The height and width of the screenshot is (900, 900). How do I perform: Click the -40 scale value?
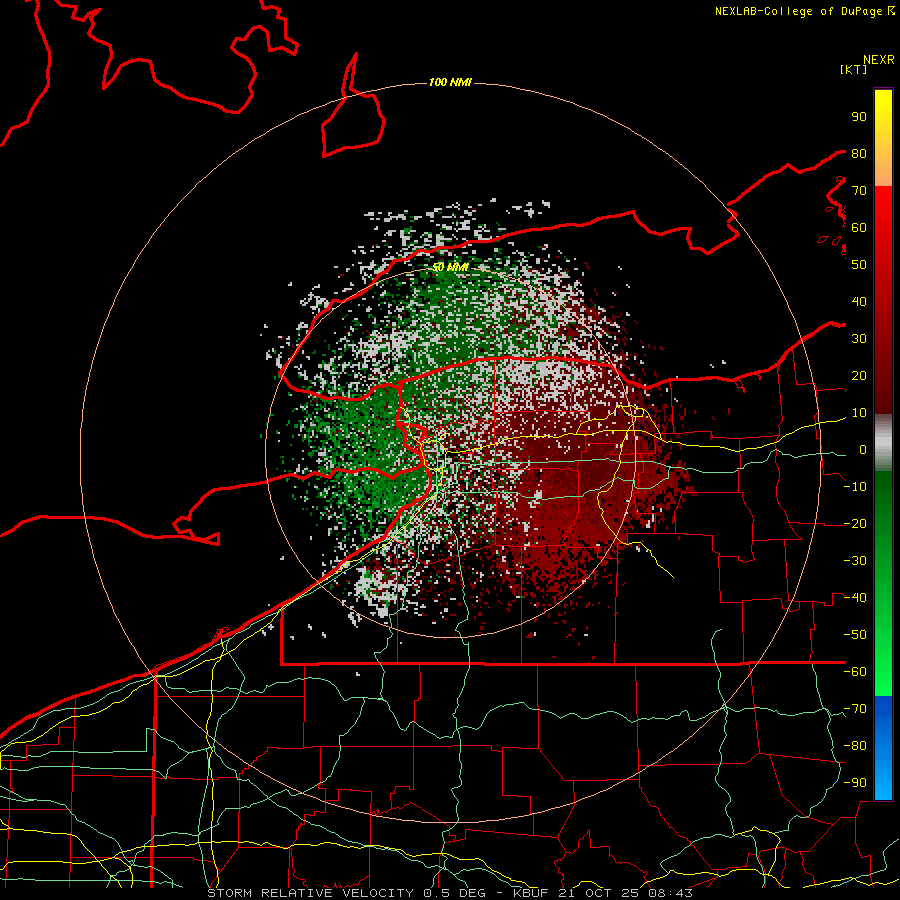(x=855, y=598)
